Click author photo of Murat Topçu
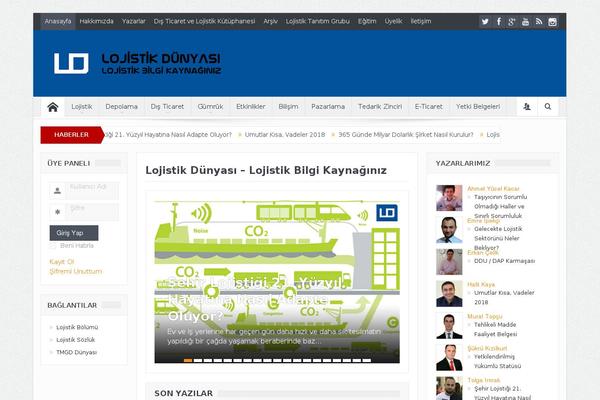Image resolution: width=600 pixels, height=400 pixels. tap(449, 325)
